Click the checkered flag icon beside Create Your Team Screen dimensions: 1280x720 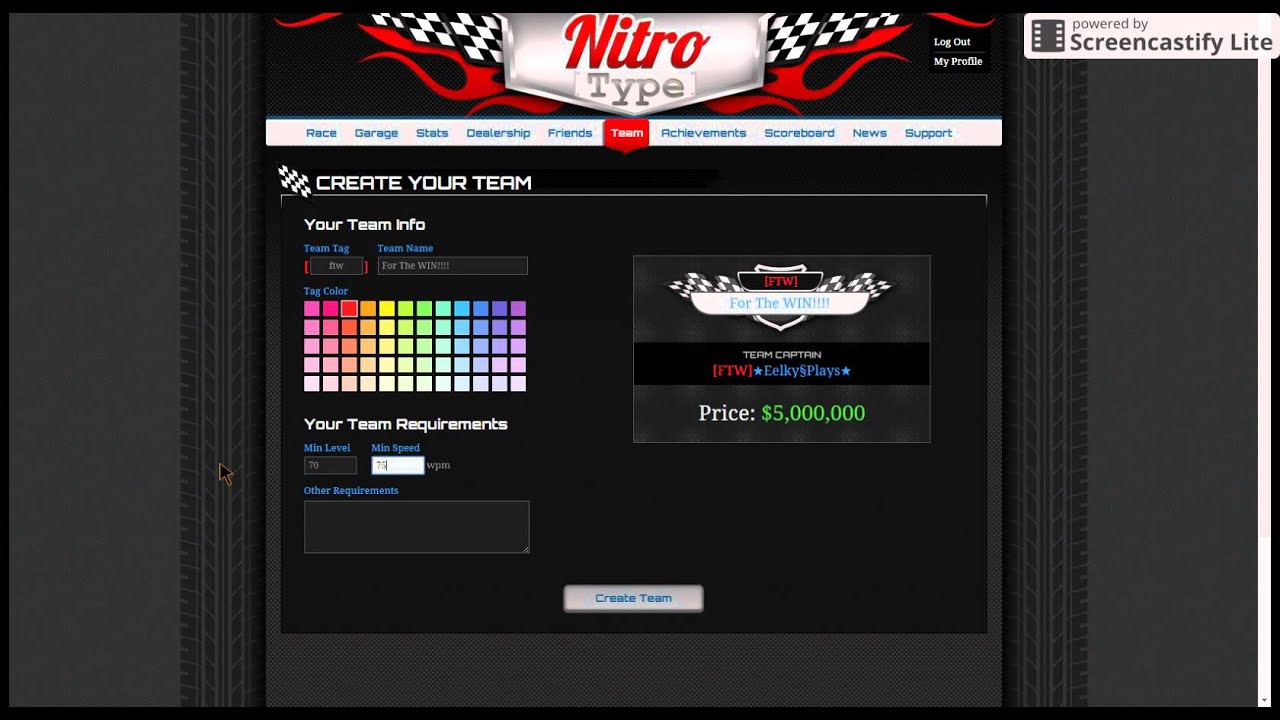(294, 180)
